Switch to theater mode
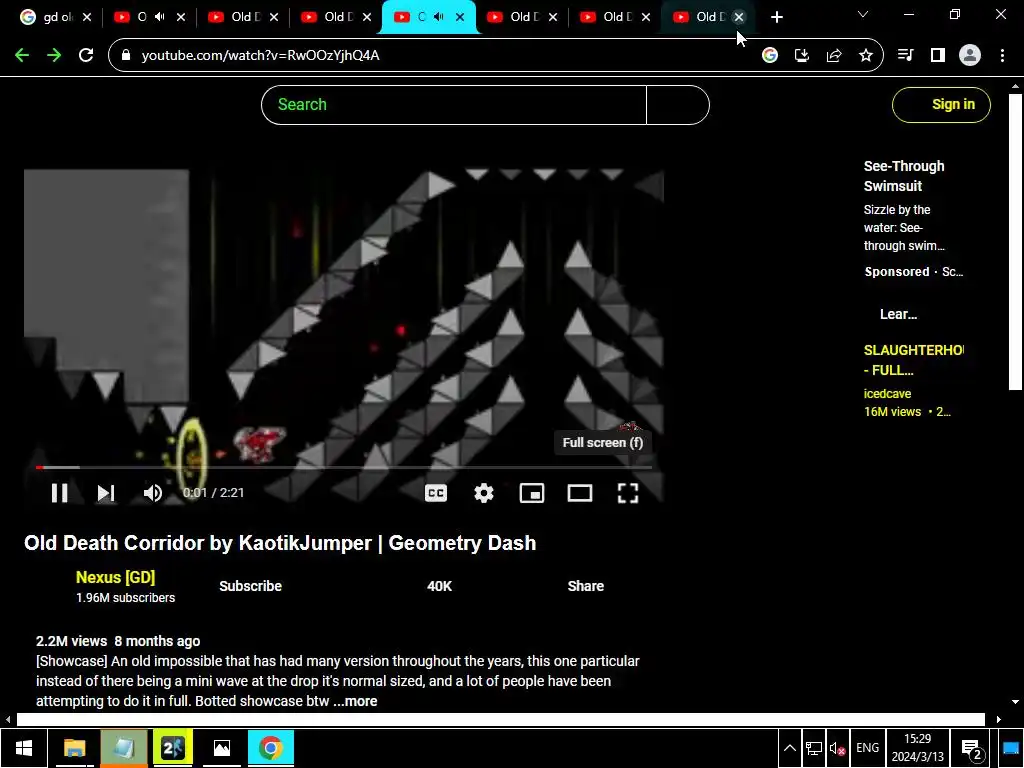This screenshot has width=1024, height=768. (x=580, y=493)
